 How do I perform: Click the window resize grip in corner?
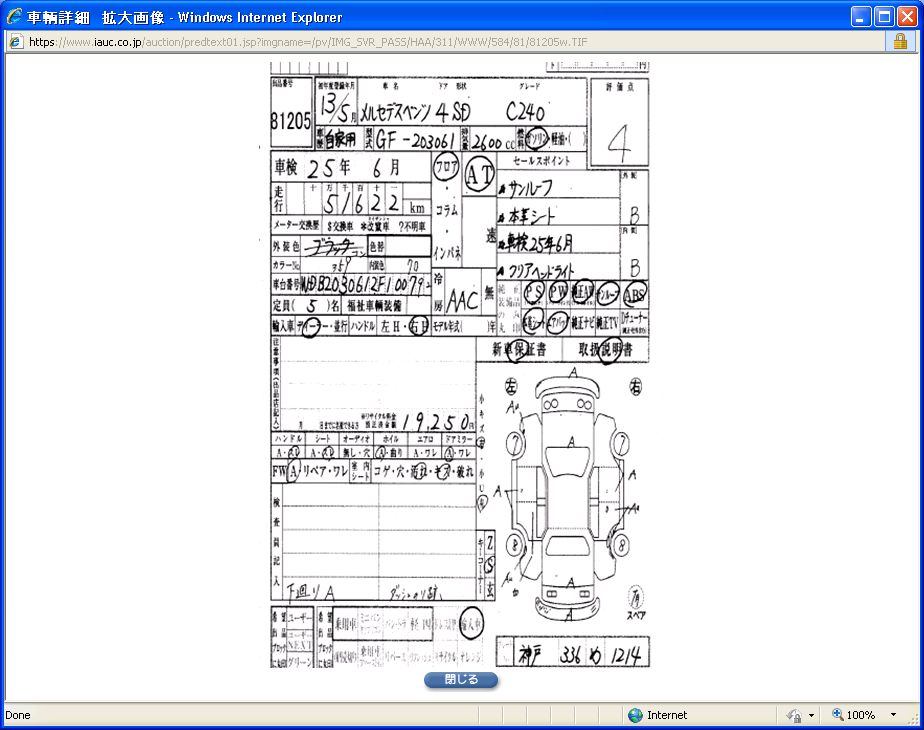pos(915,721)
